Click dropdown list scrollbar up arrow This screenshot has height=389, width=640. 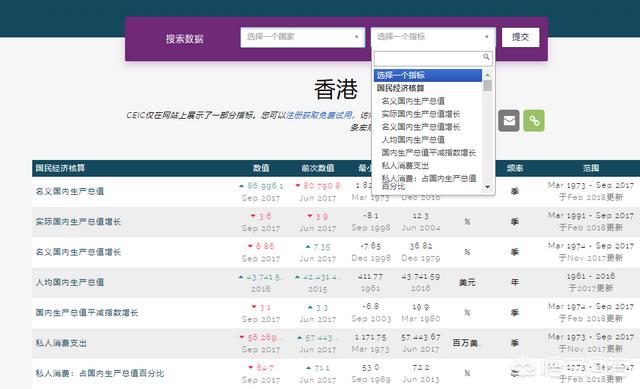tap(487, 75)
